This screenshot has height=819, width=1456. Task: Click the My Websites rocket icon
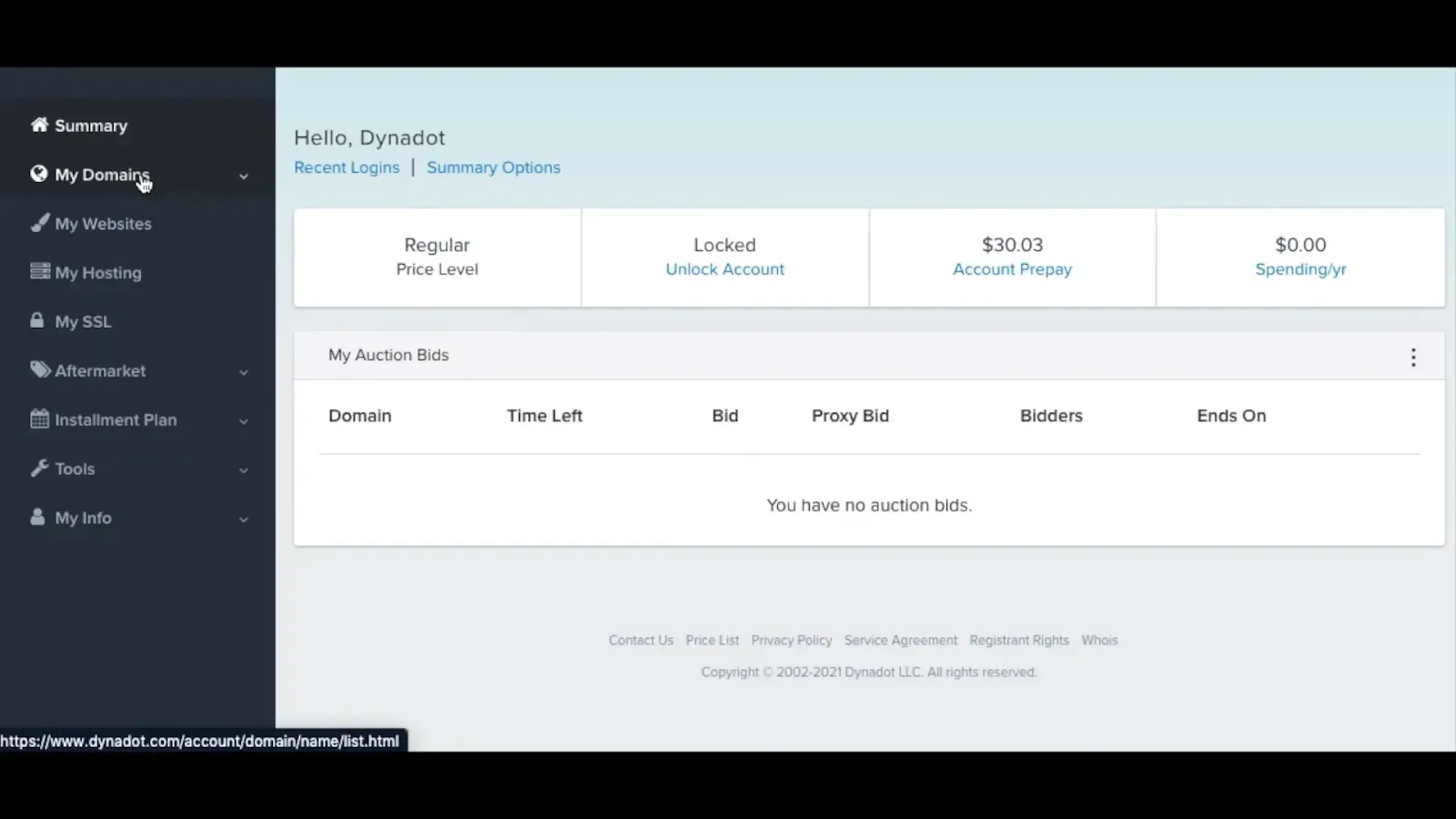click(x=39, y=223)
